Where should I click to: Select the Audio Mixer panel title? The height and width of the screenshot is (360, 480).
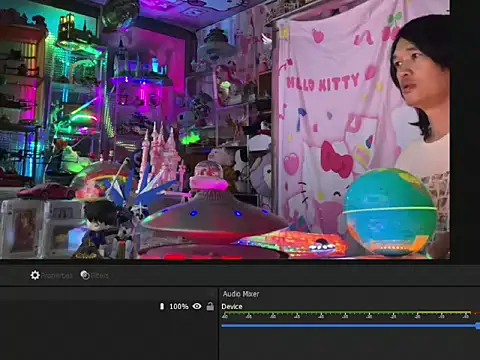pyautogui.click(x=241, y=294)
